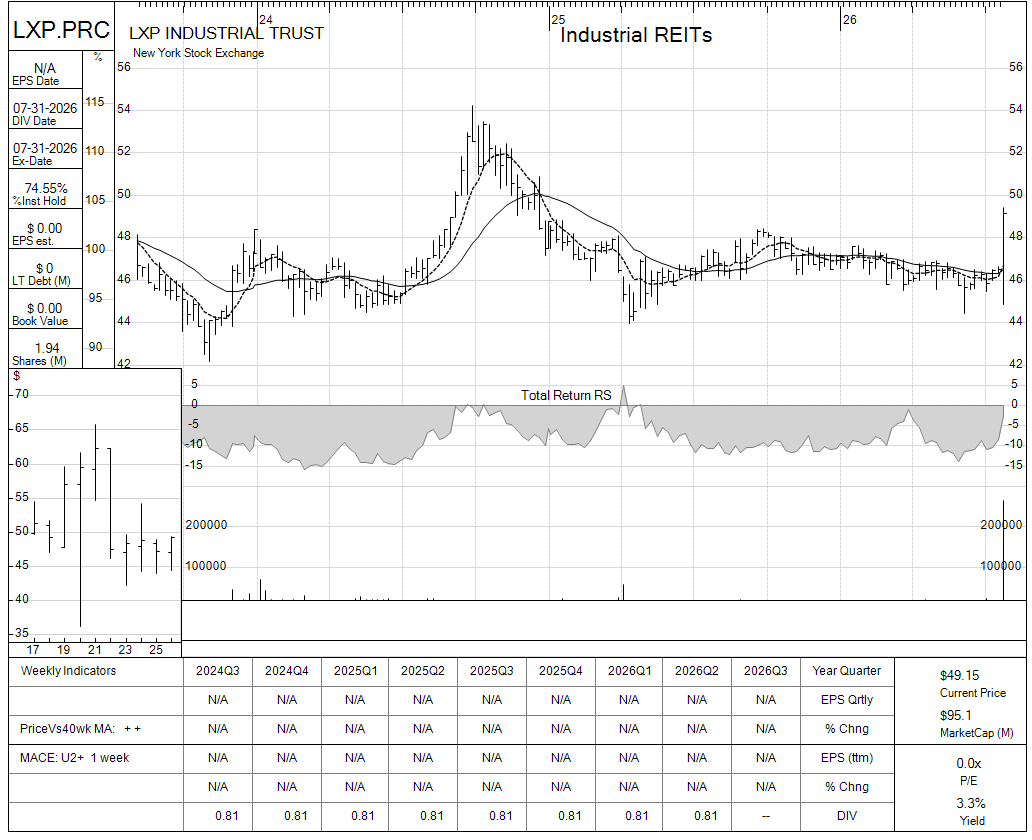Click the 2025Q4 column header
Viewport: 1032px width, 840px height.
click(561, 671)
